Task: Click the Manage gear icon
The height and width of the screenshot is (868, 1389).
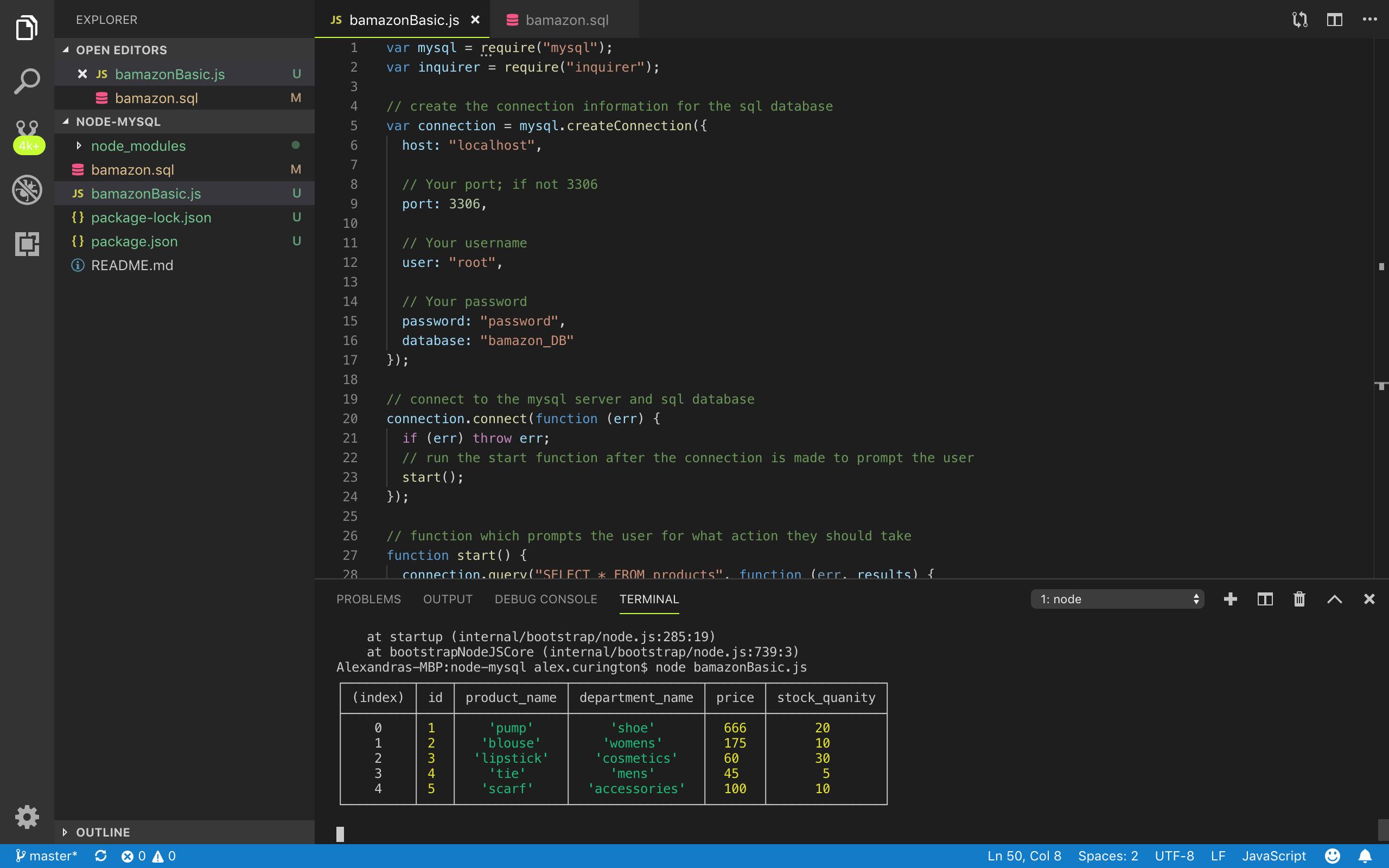Action: click(x=27, y=816)
